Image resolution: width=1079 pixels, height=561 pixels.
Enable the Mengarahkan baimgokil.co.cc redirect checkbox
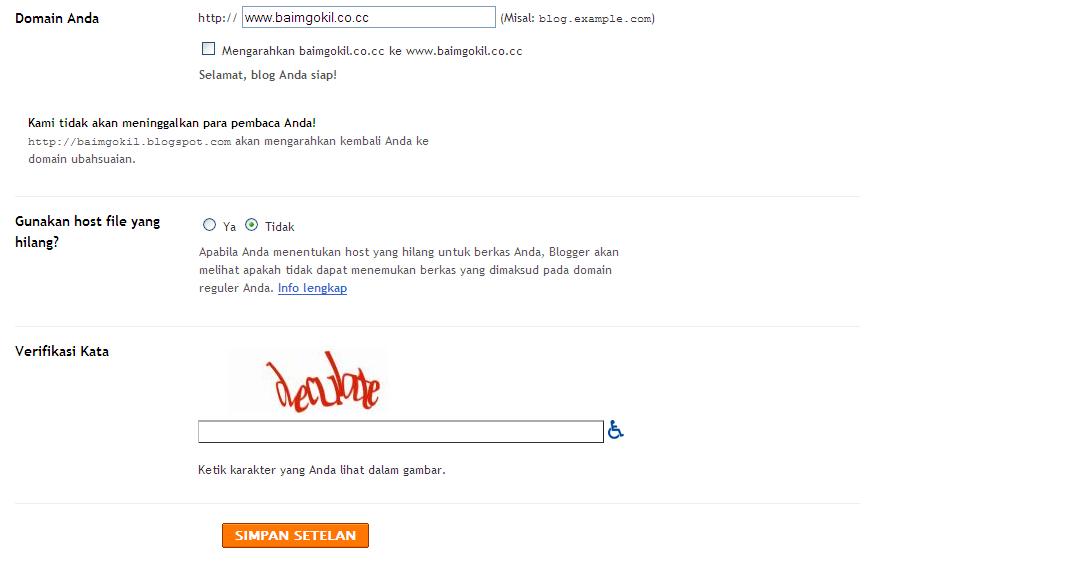208,49
